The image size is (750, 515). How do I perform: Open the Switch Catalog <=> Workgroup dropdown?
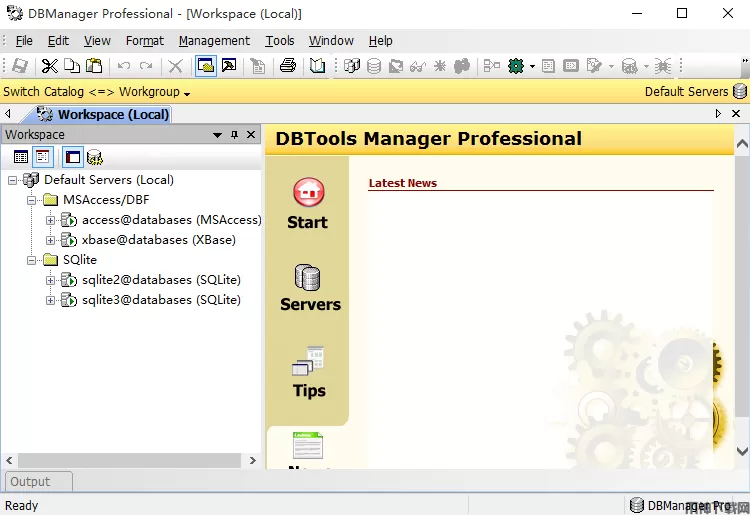[97, 92]
